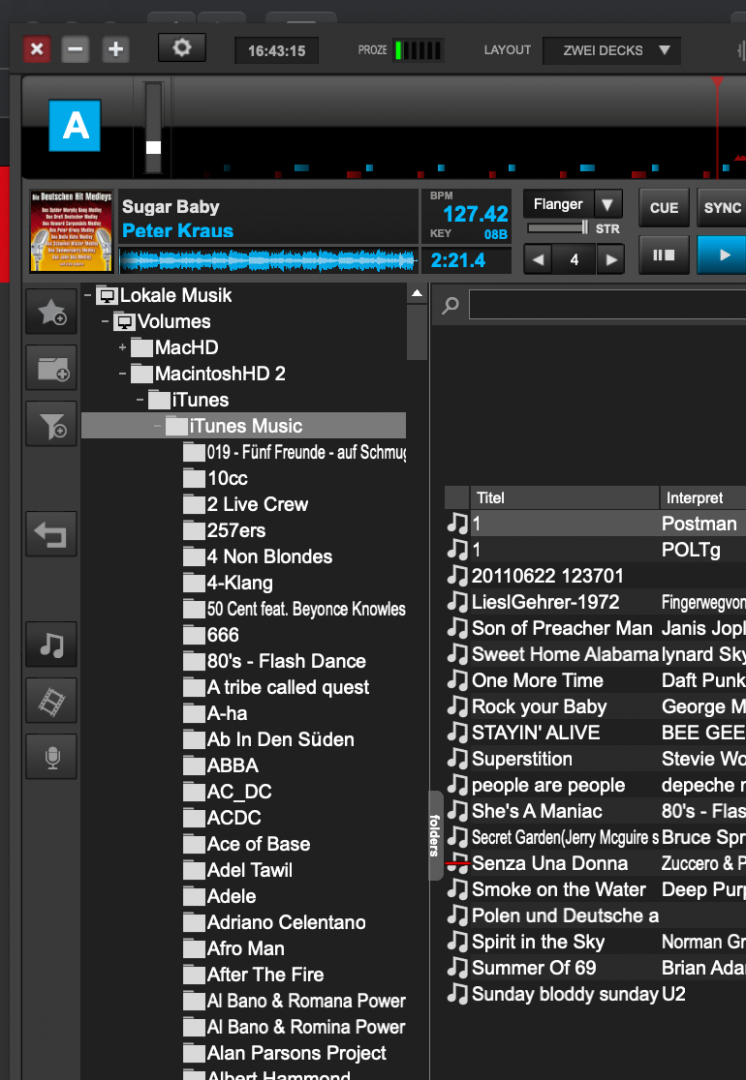The image size is (746, 1080).
Task: Click the favorites star add icon
Action: point(52,312)
